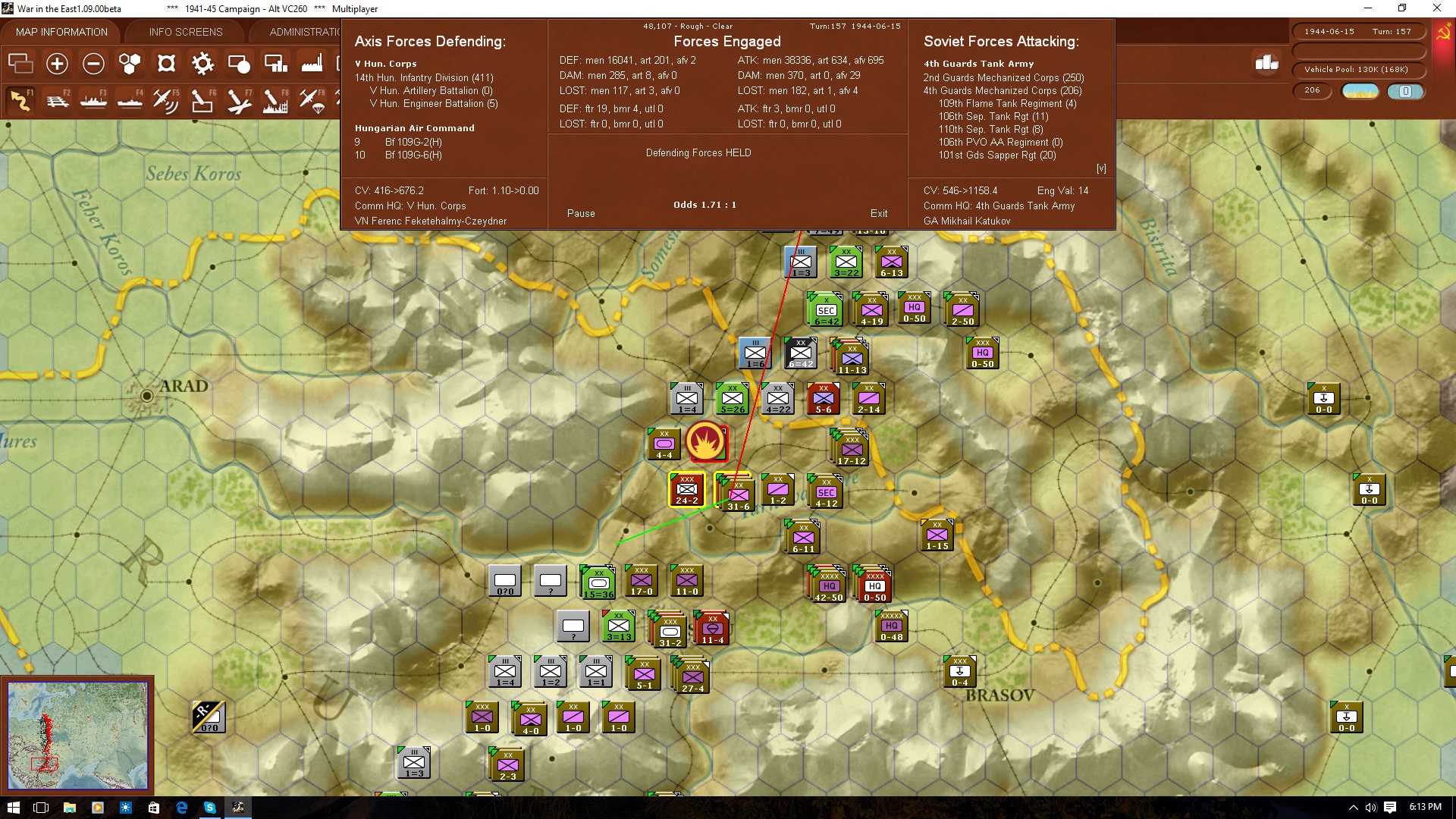
Task: Click 4th Guards Mechanized Corps entry
Action: tap(1003, 90)
